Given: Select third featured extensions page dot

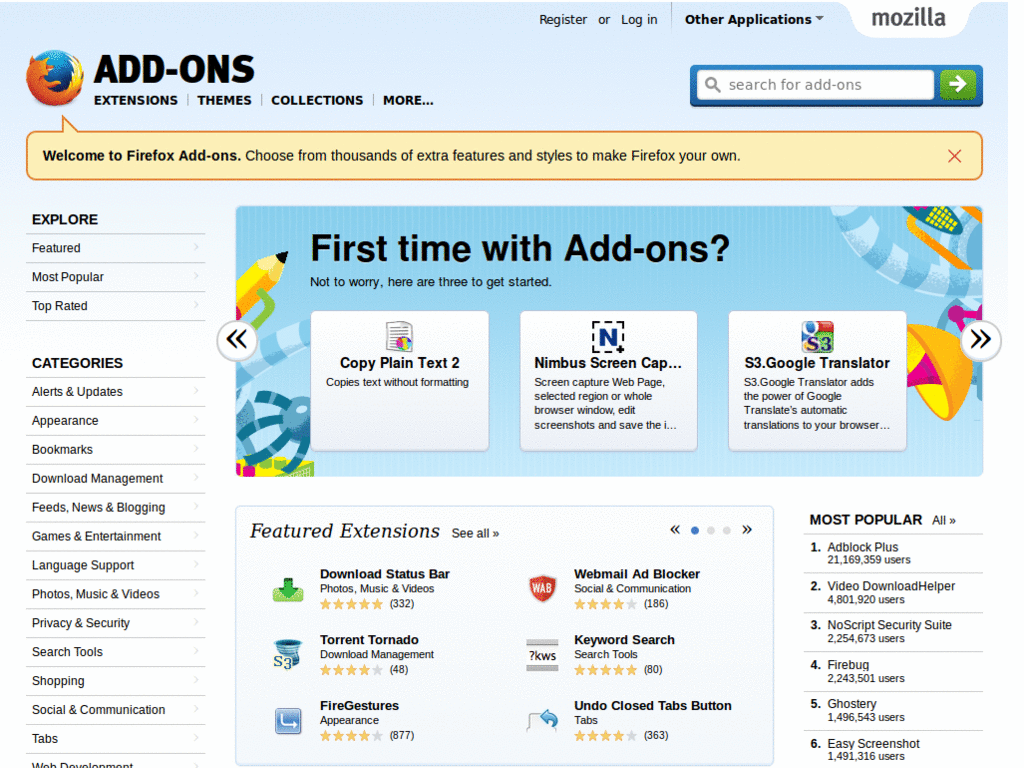Looking at the screenshot, I should (x=726, y=530).
